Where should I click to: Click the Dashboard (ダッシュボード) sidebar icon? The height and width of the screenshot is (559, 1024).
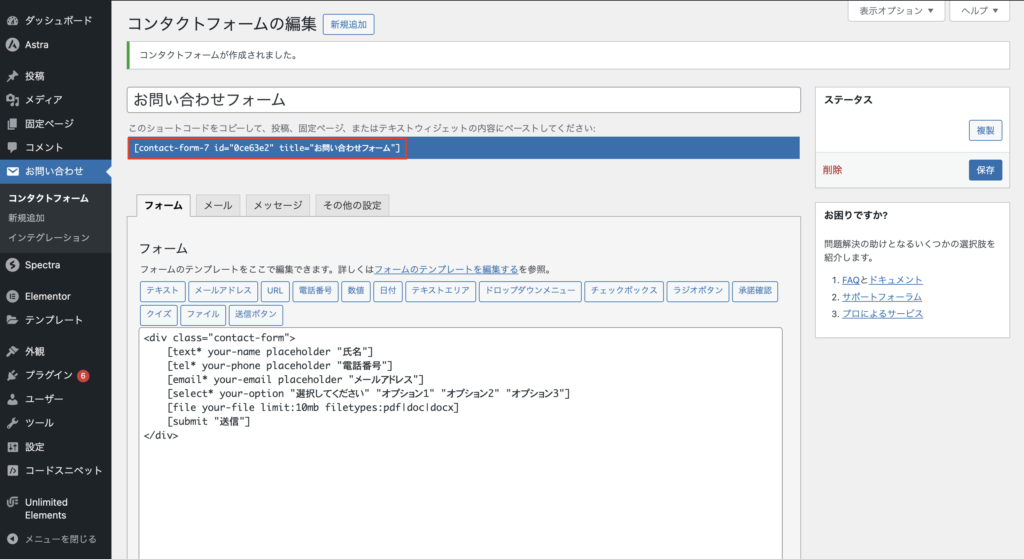pos(12,20)
